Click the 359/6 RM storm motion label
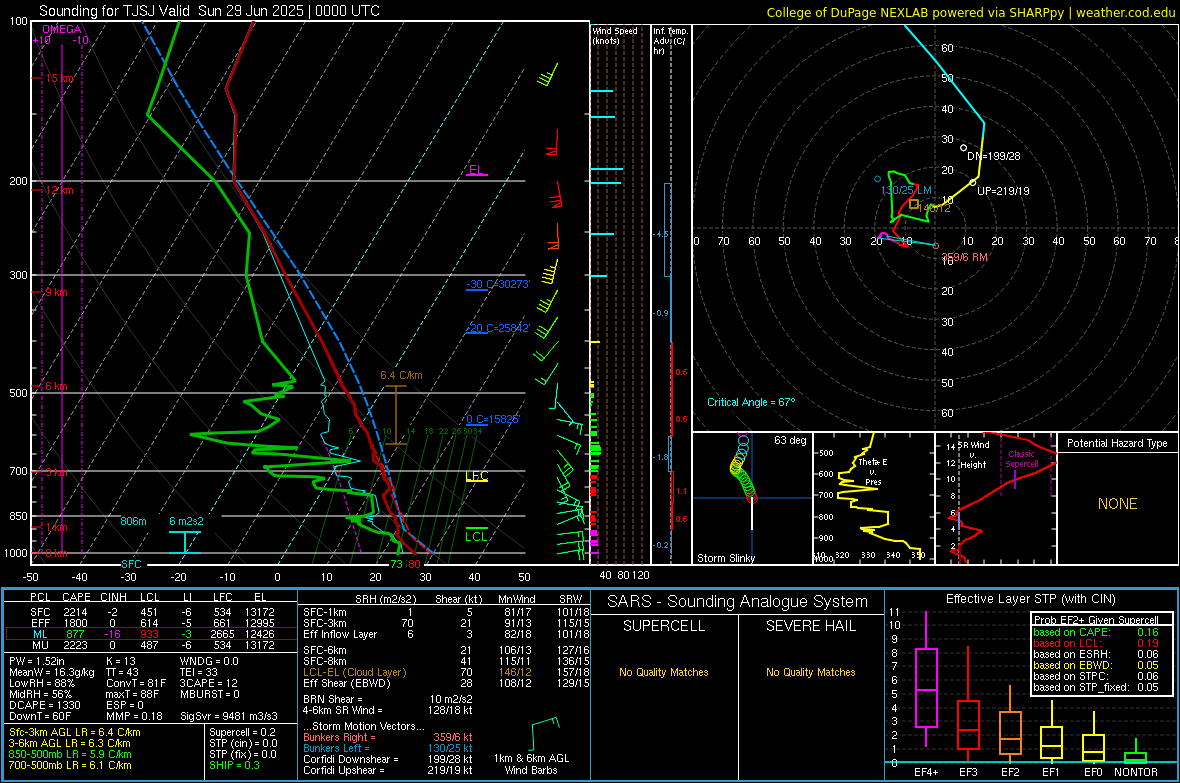1180x783 pixels. pos(965,257)
